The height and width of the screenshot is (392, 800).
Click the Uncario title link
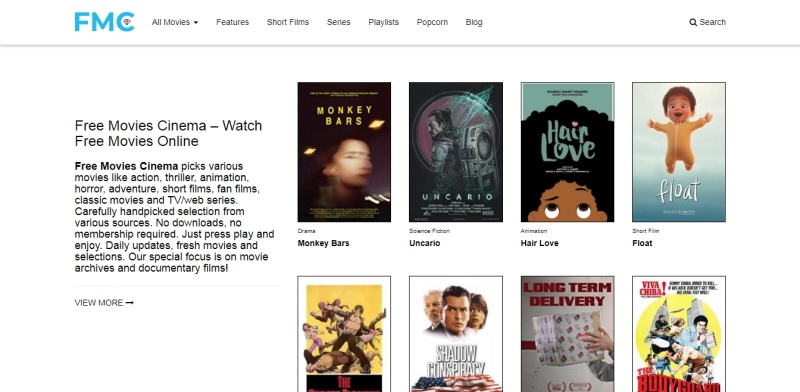(424, 243)
